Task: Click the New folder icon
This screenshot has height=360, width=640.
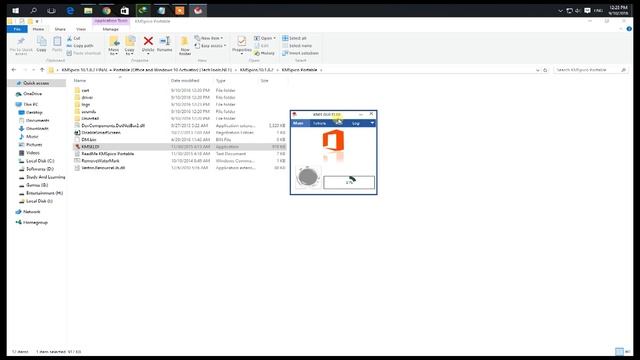Action: (184, 42)
